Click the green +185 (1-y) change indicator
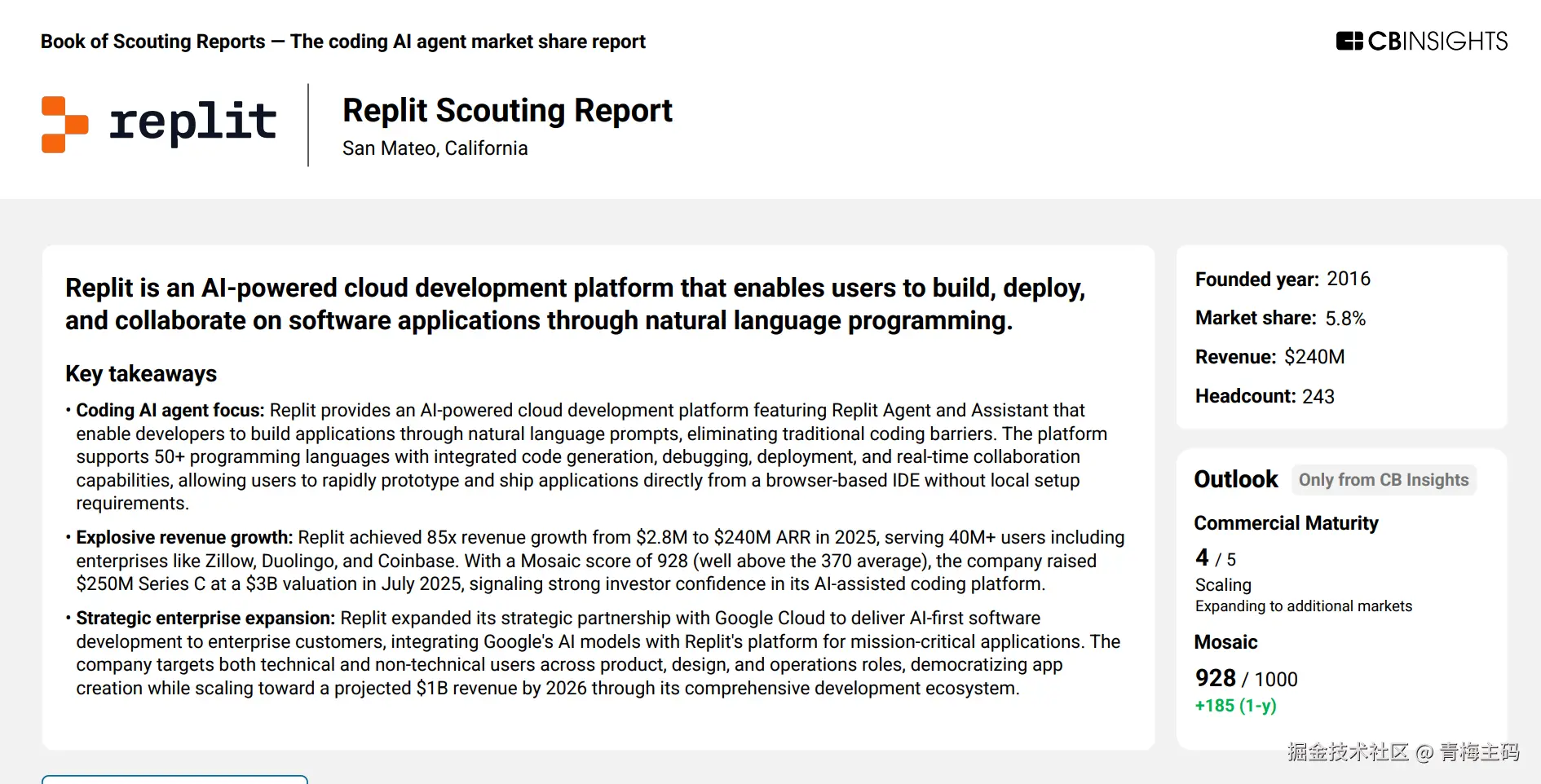 (1235, 706)
